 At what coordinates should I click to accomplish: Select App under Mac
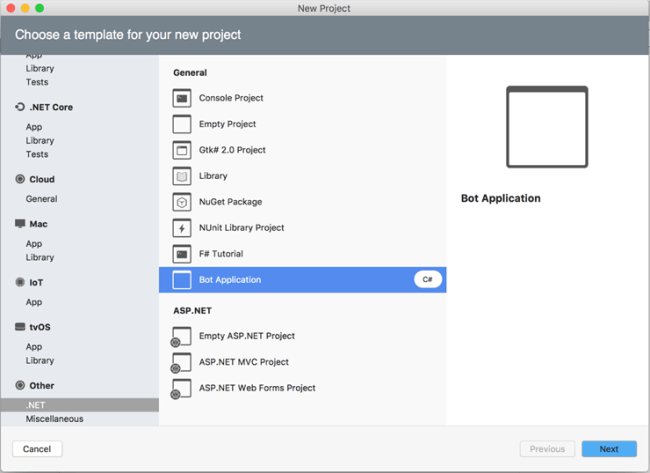click(34, 244)
